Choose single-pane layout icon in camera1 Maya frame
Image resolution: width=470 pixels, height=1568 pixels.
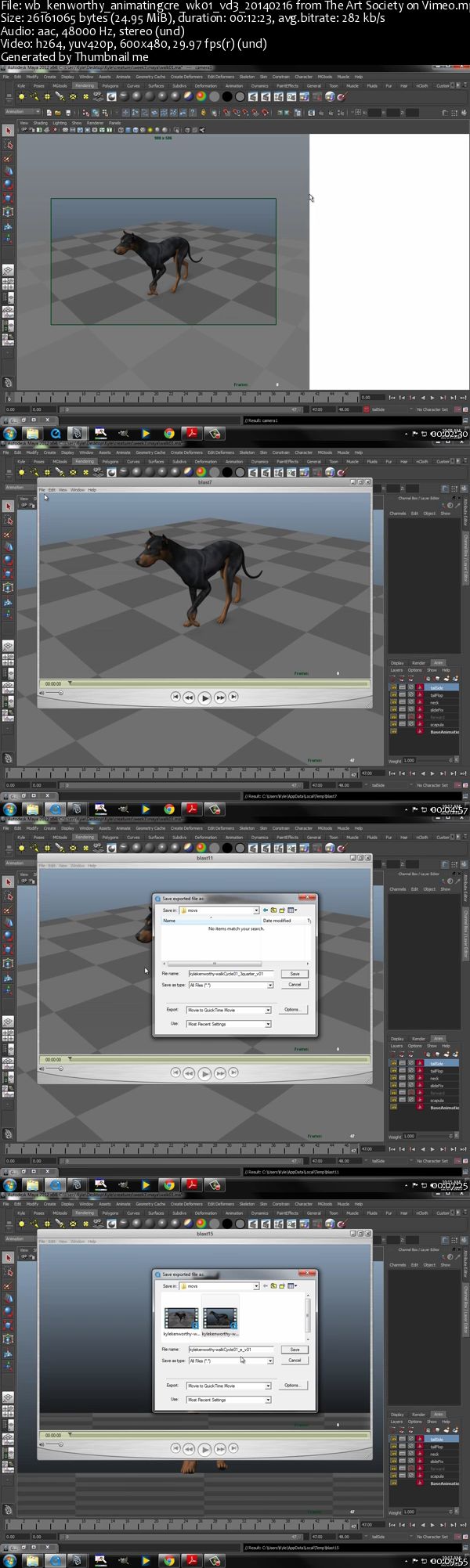[8, 270]
